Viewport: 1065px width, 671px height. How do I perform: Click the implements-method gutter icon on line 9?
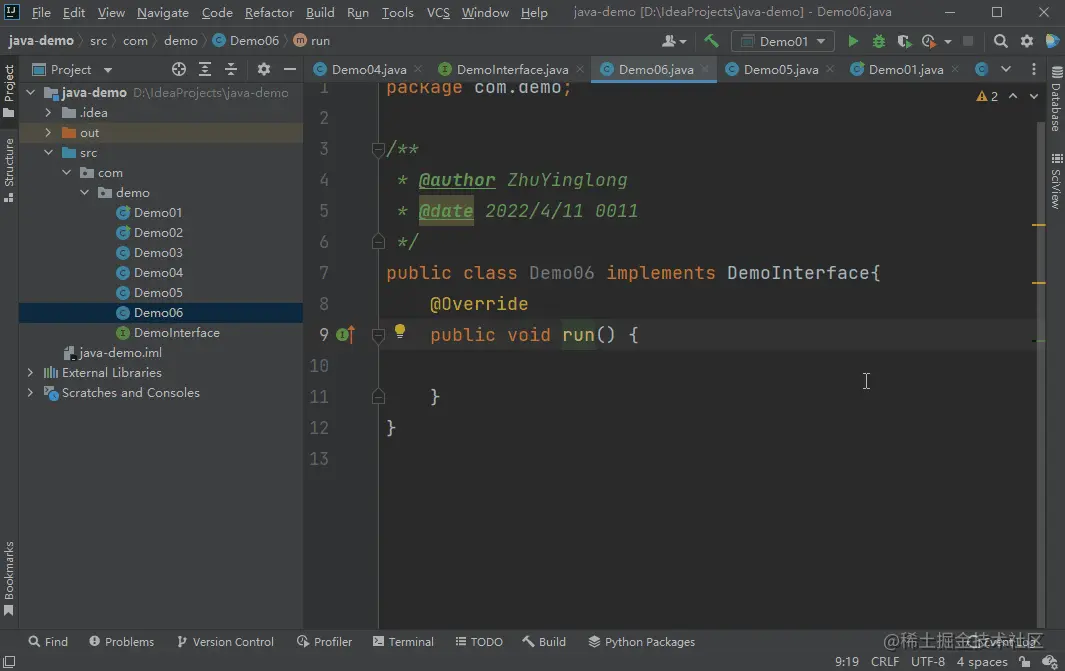click(x=345, y=335)
